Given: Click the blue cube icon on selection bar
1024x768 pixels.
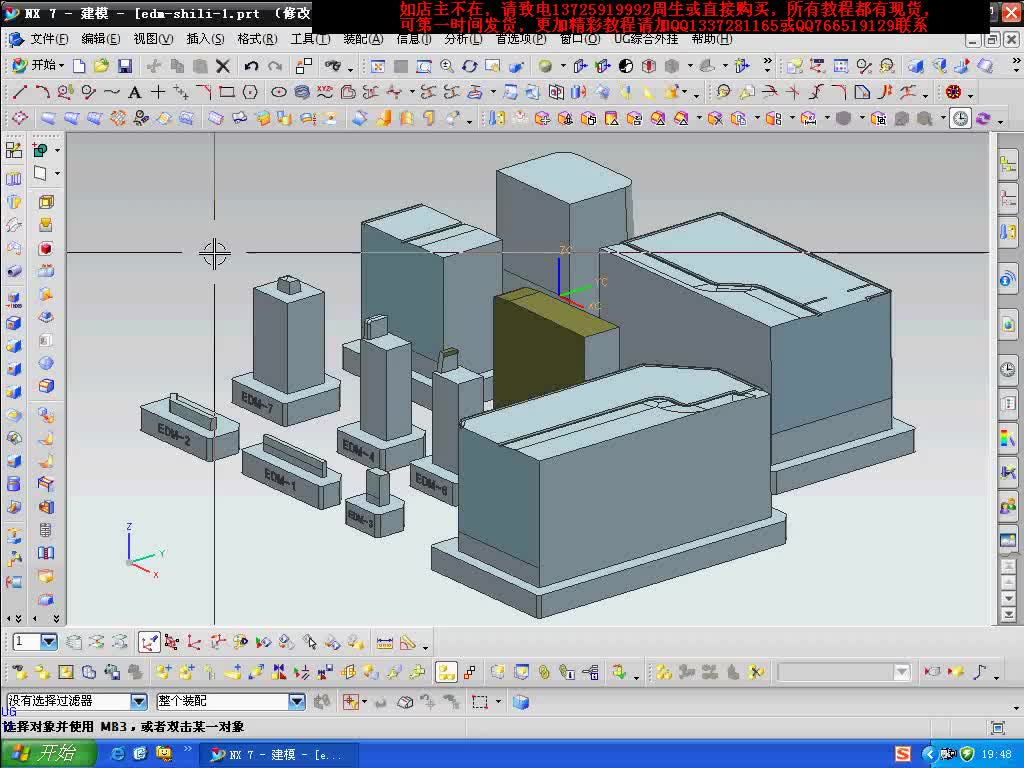Looking at the screenshot, I should tap(520, 702).
